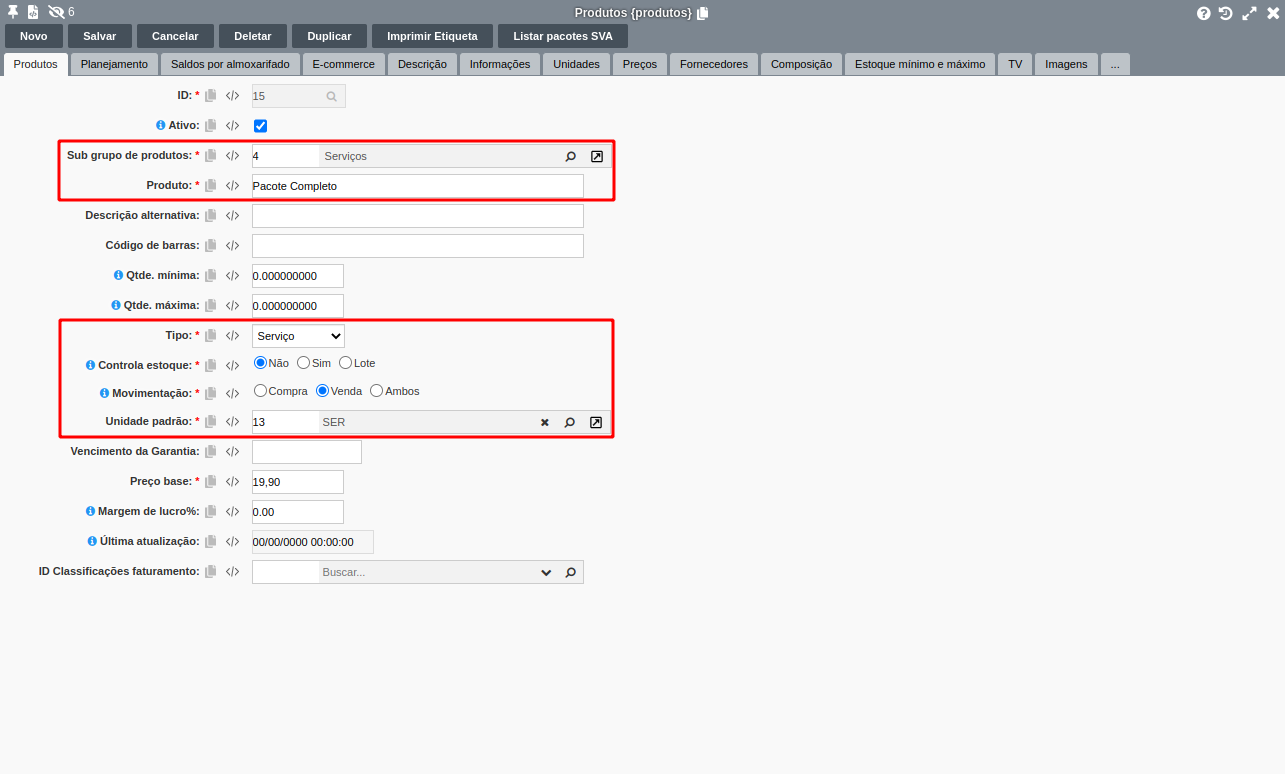Click the info icon beside Última atualização

coord(92,541)
